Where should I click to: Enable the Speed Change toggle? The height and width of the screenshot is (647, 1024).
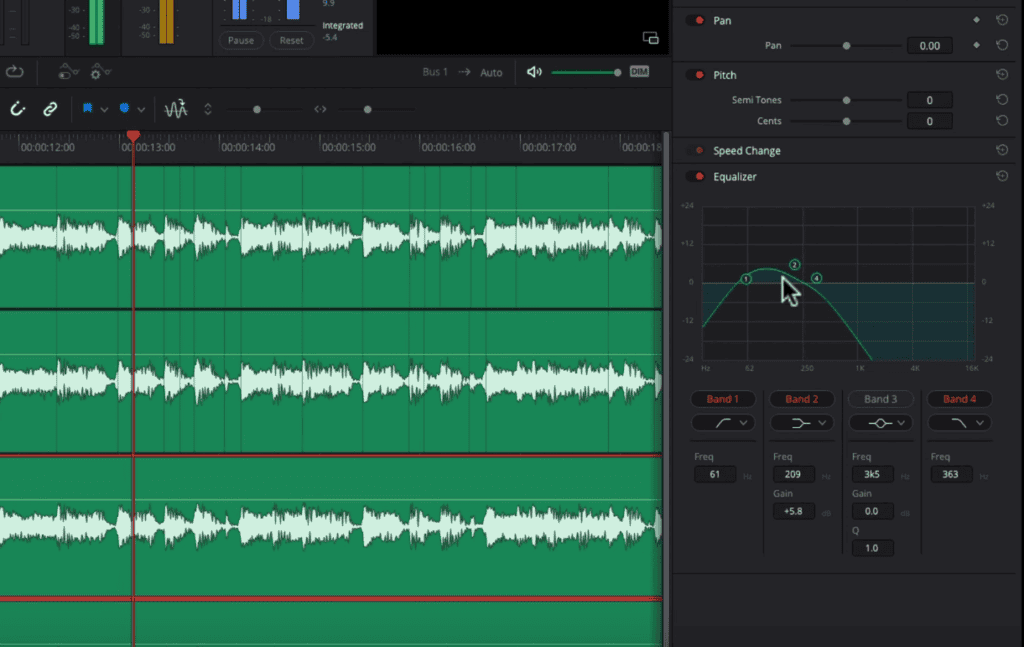(696, 151)
